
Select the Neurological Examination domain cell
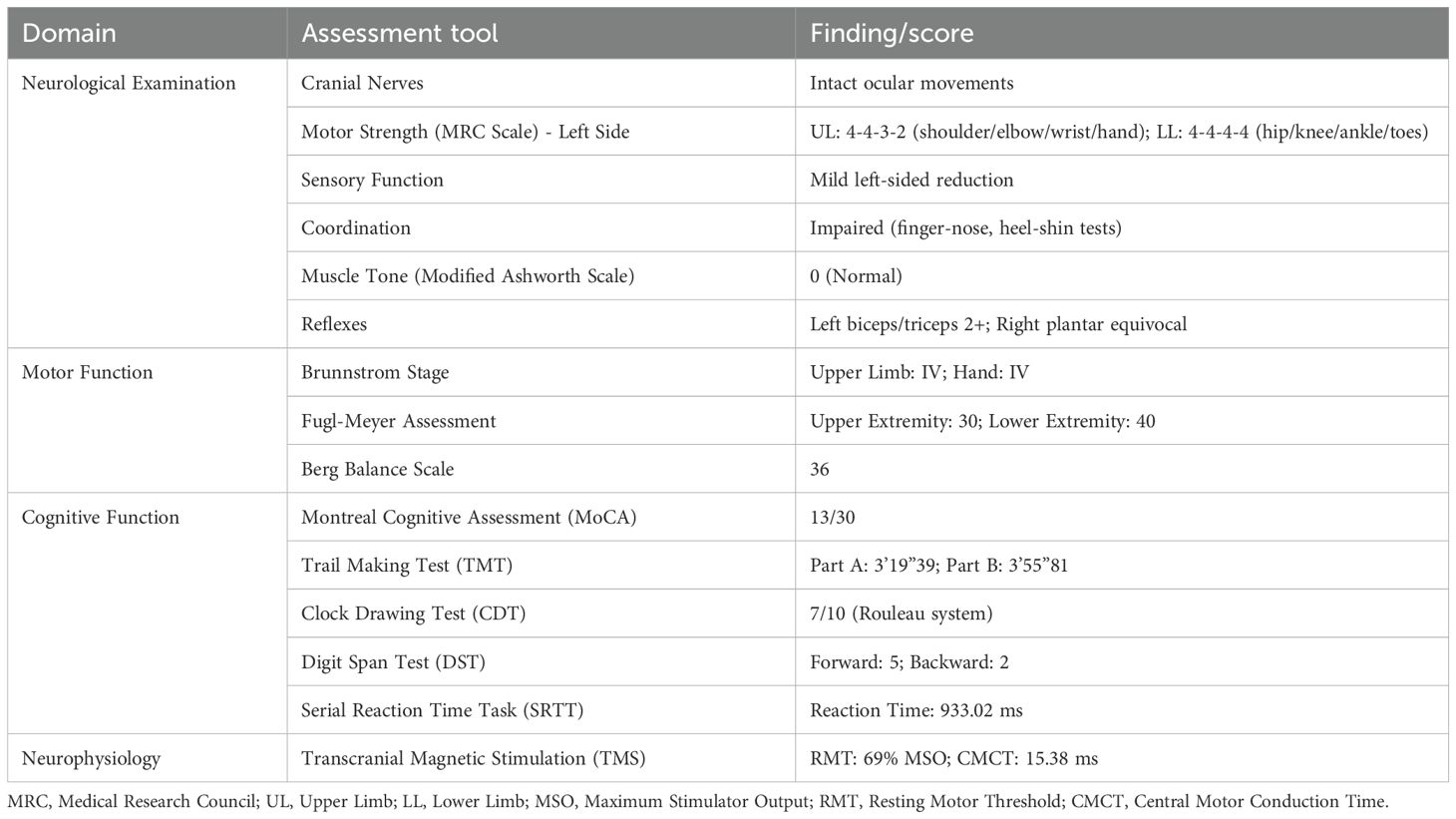[x=129, y=84]
